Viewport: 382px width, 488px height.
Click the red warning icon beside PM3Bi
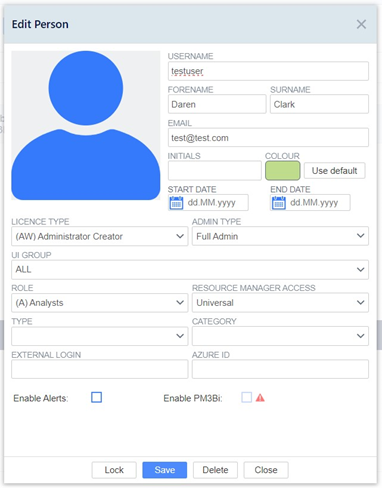tap(260, 398)
